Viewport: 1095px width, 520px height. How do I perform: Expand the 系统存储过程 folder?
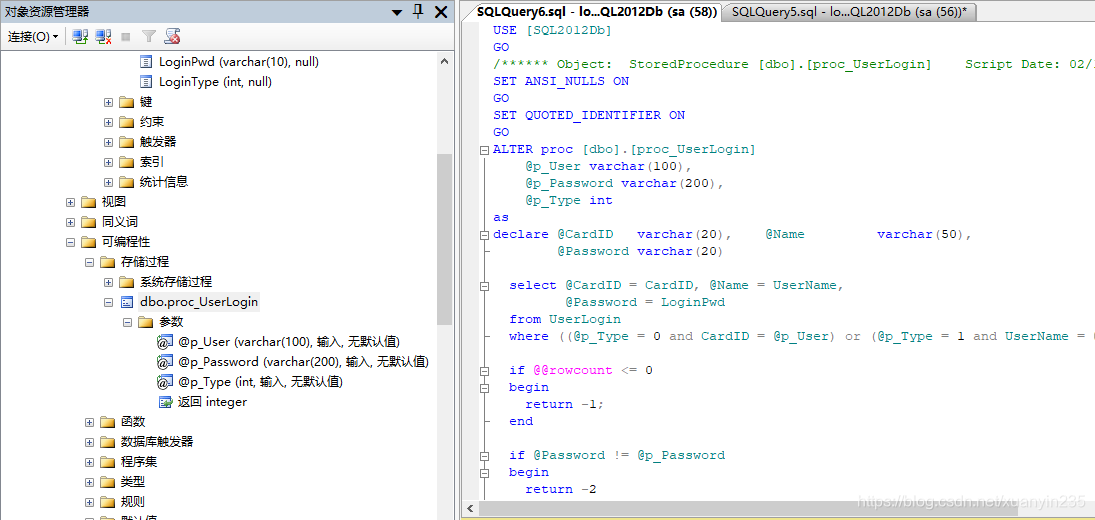coord(108,282)
